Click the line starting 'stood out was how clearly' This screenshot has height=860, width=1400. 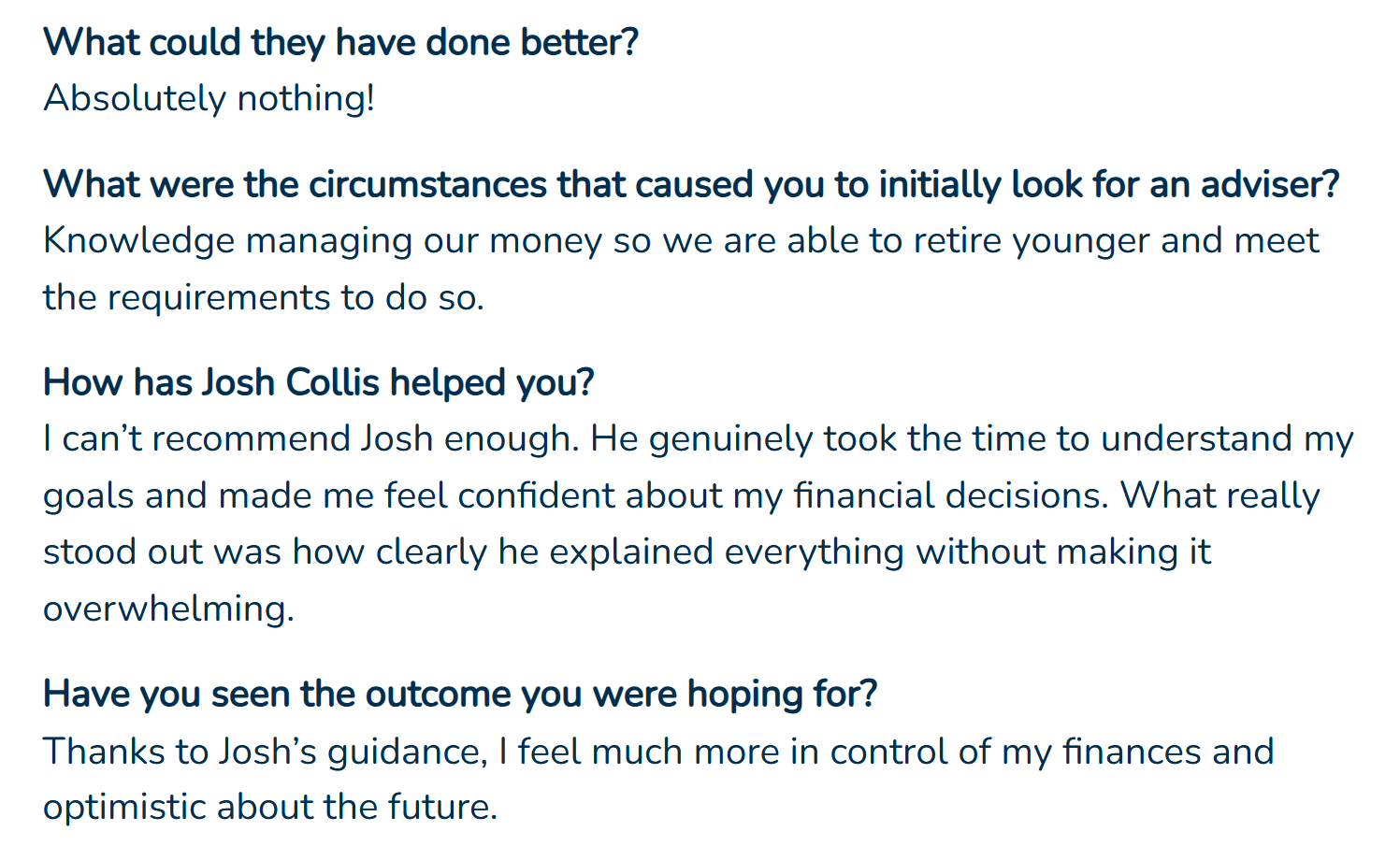pos(627,552)
